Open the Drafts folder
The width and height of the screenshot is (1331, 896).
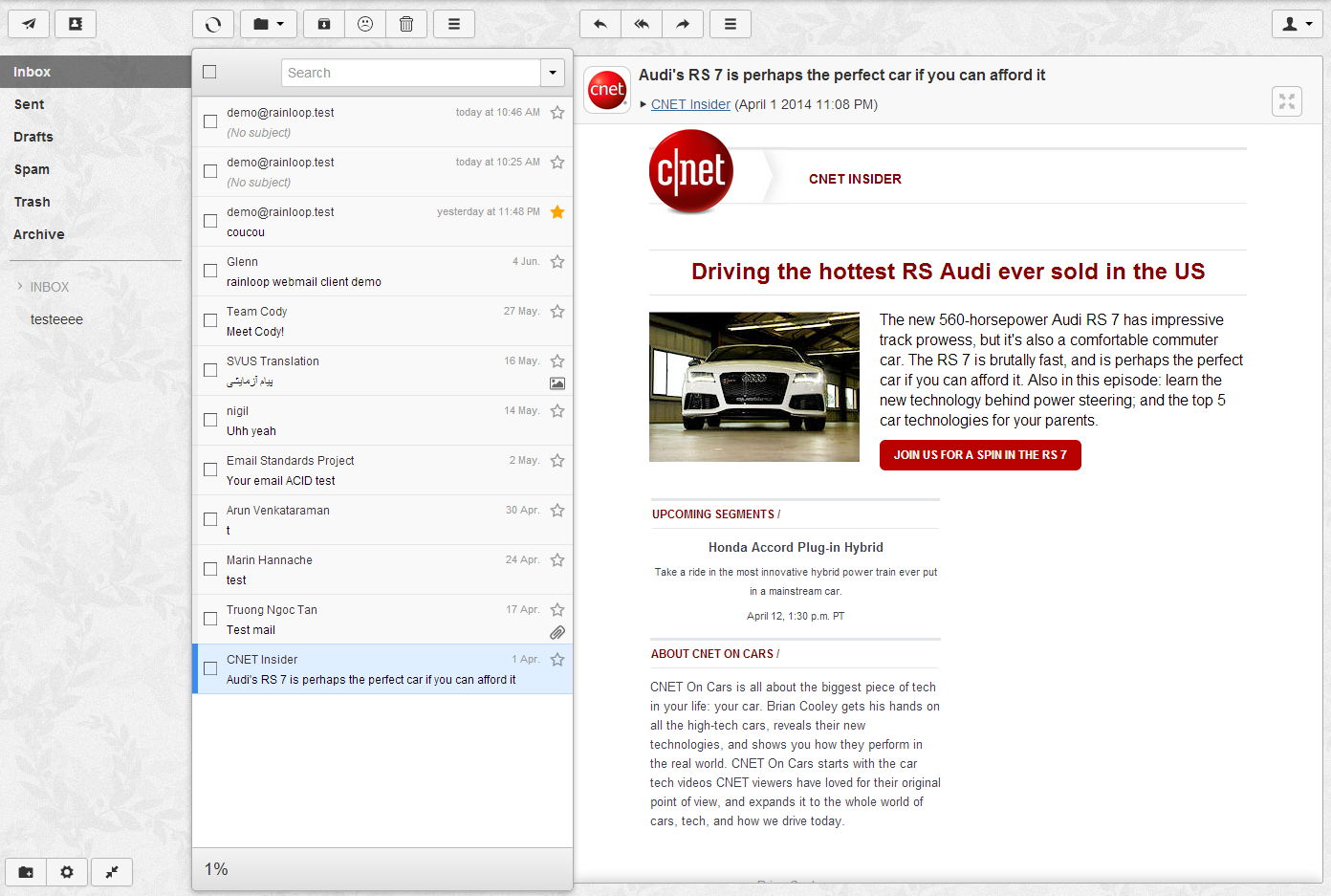click(x=96, y=137)
